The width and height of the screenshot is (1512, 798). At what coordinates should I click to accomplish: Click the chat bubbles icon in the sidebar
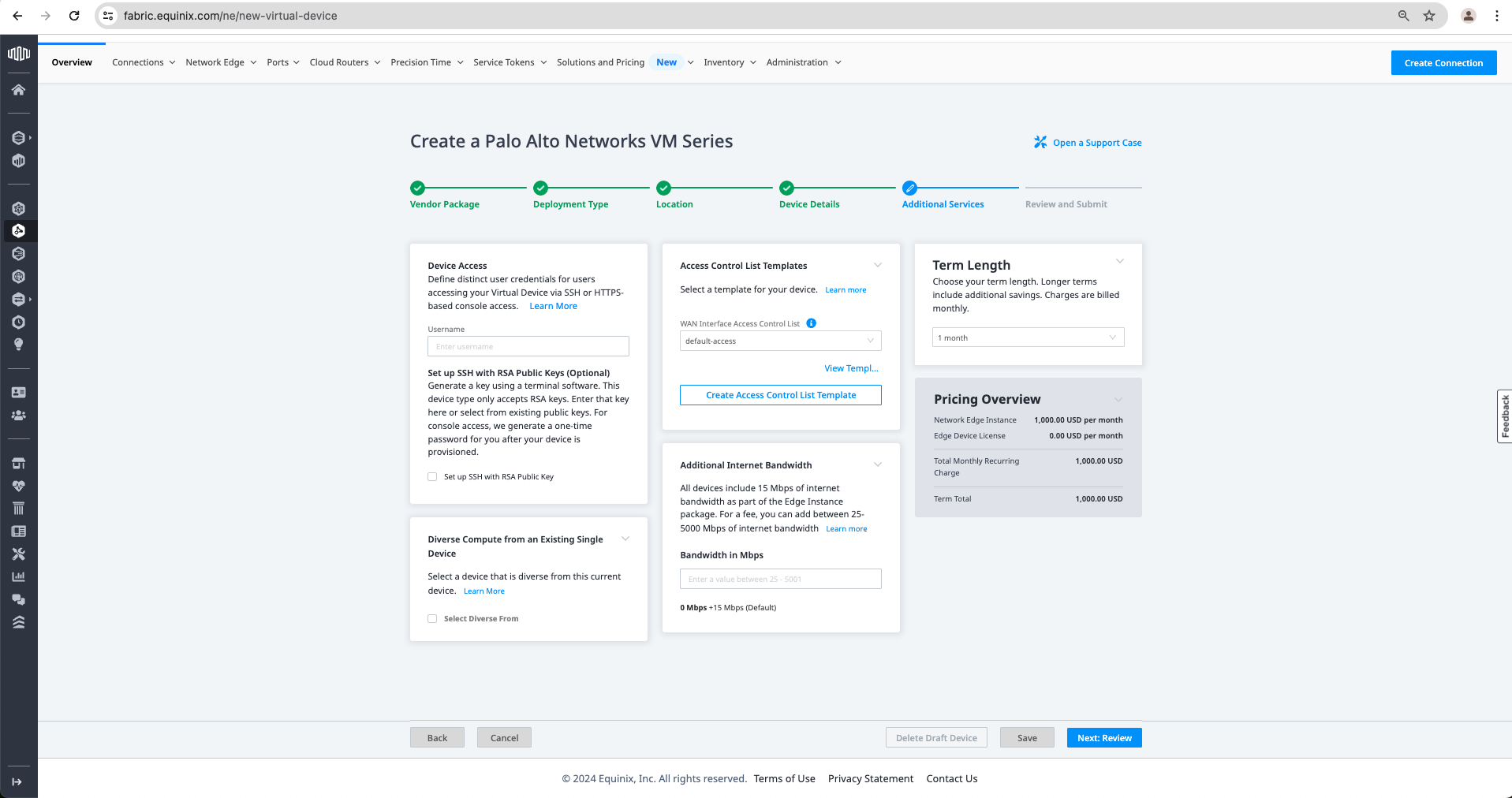(x=19, y=599)
